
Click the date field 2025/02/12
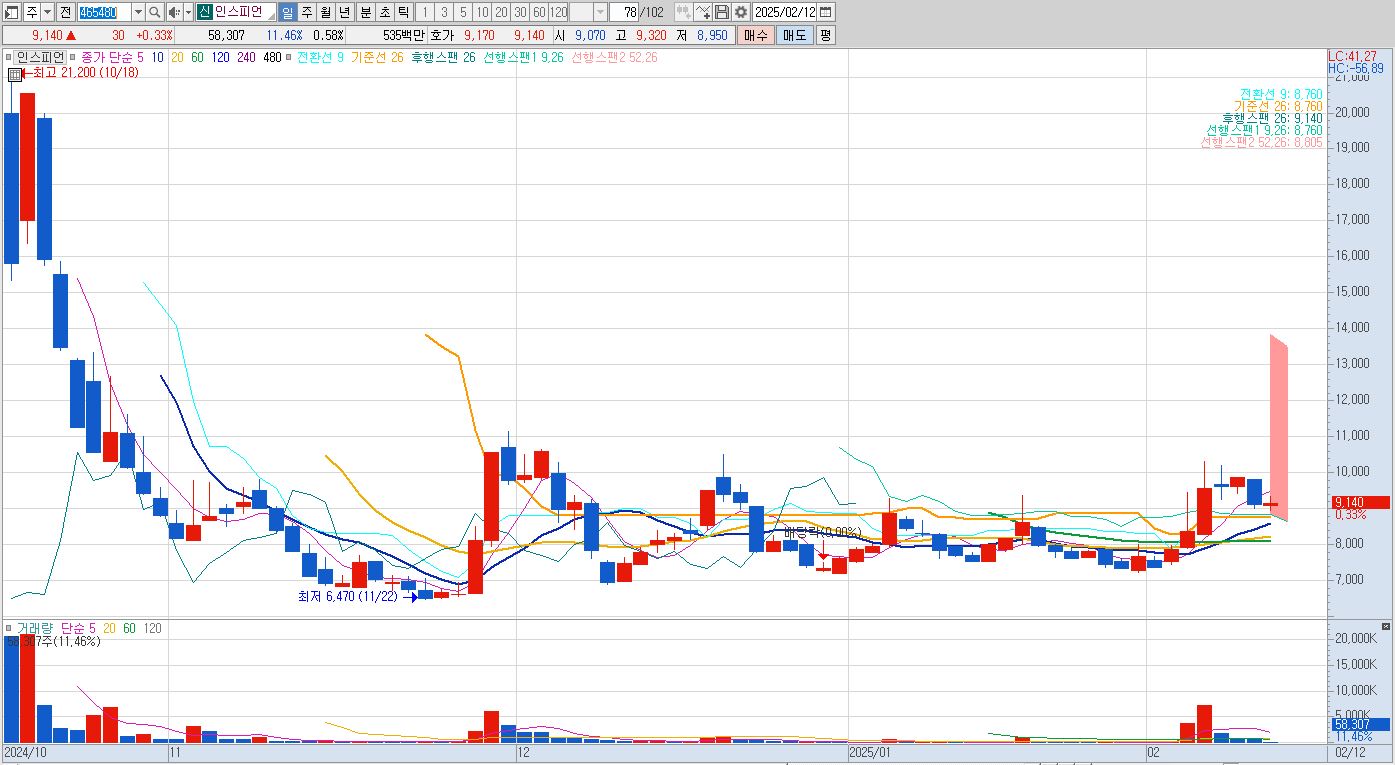[785, 12]
